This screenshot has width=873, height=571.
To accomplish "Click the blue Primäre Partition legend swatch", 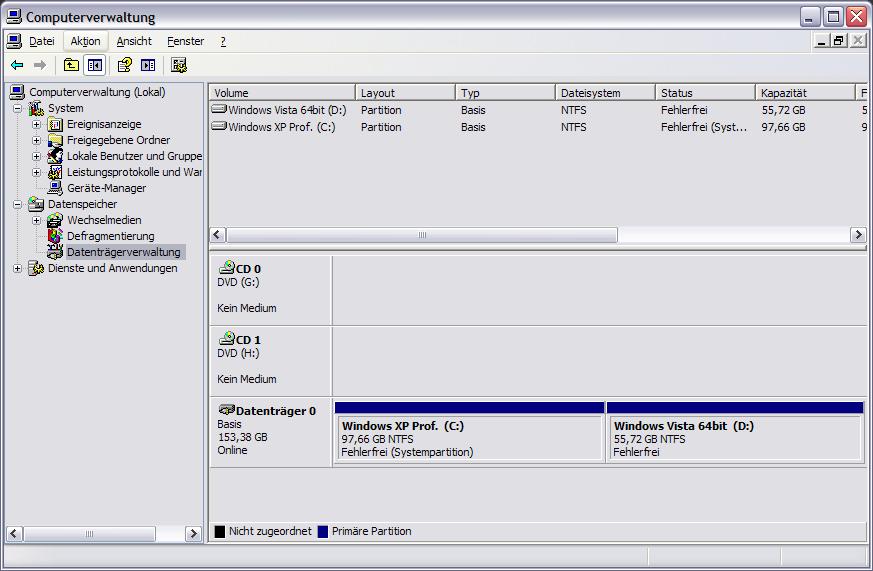I will point(323,531).
